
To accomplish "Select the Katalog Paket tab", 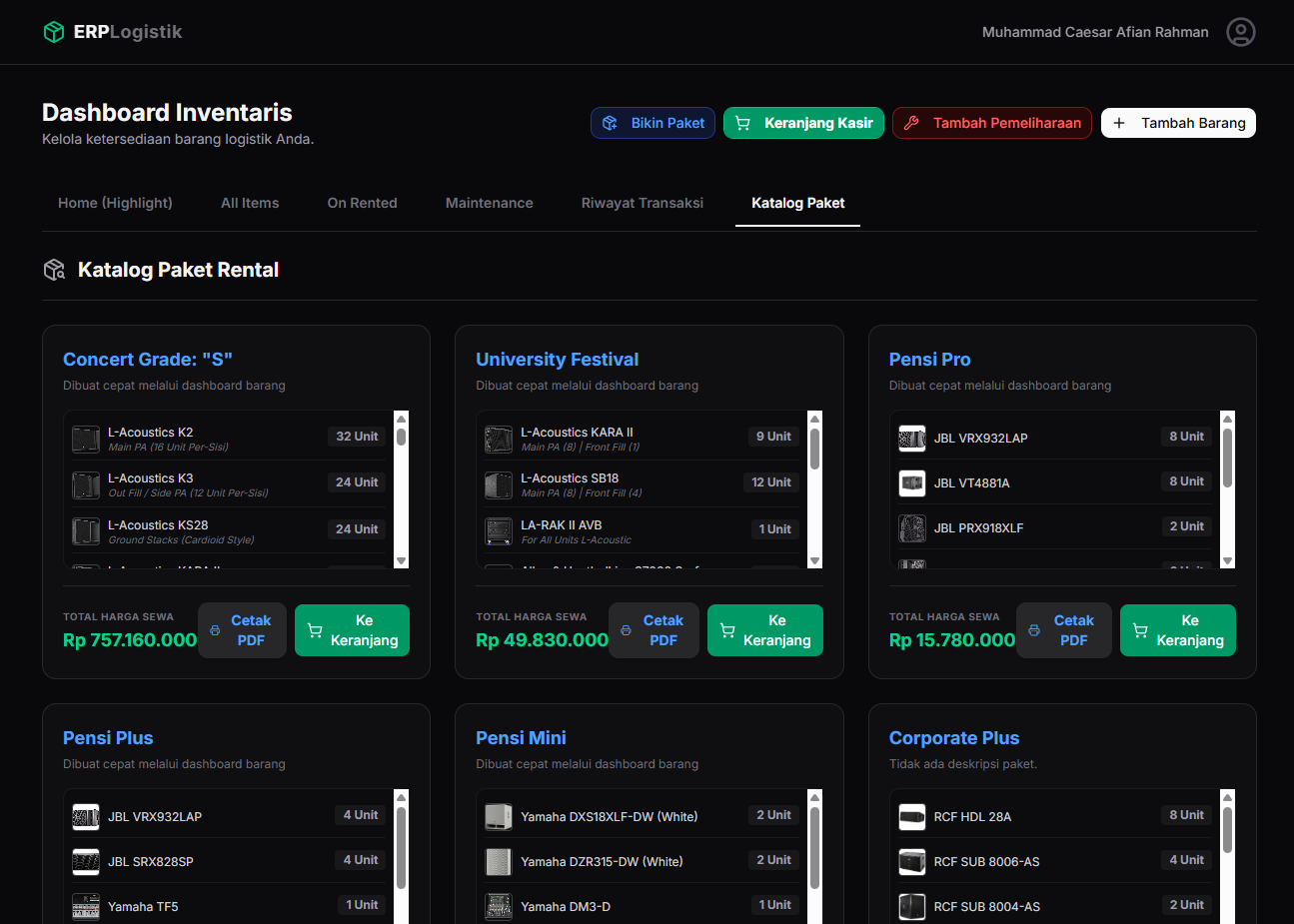I will [x=797, y=203].
